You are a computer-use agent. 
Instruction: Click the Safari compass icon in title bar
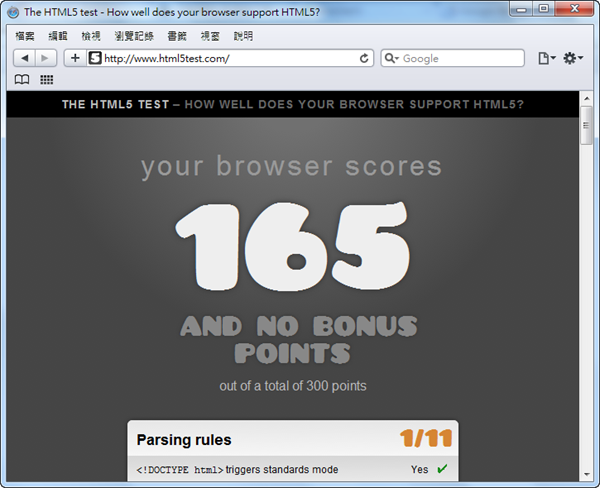(x=13, y=12)
